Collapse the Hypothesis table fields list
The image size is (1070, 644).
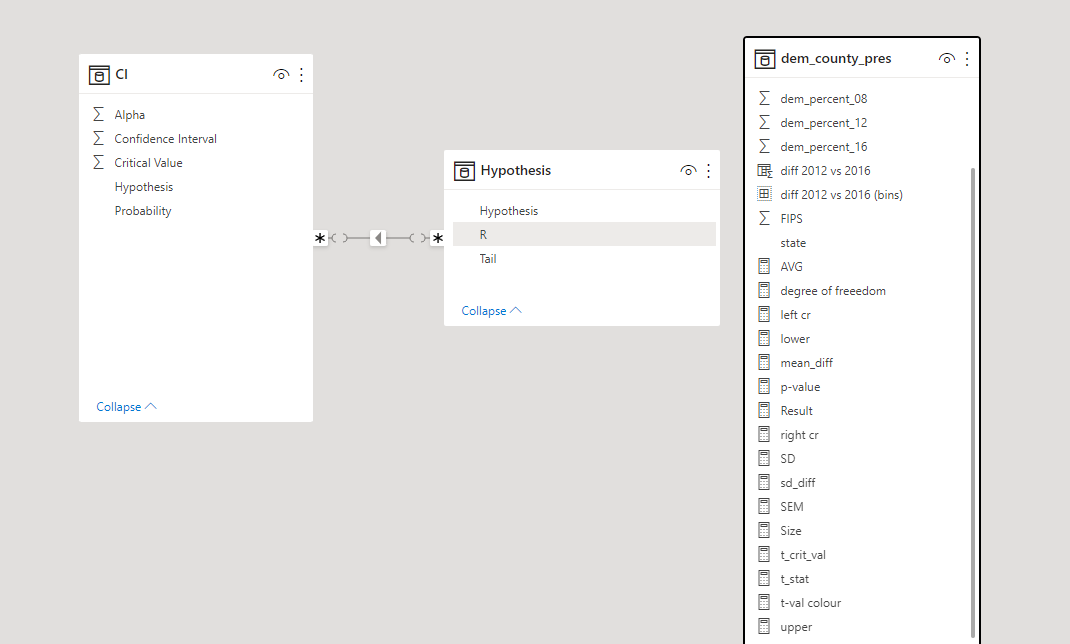pos(491,310)
